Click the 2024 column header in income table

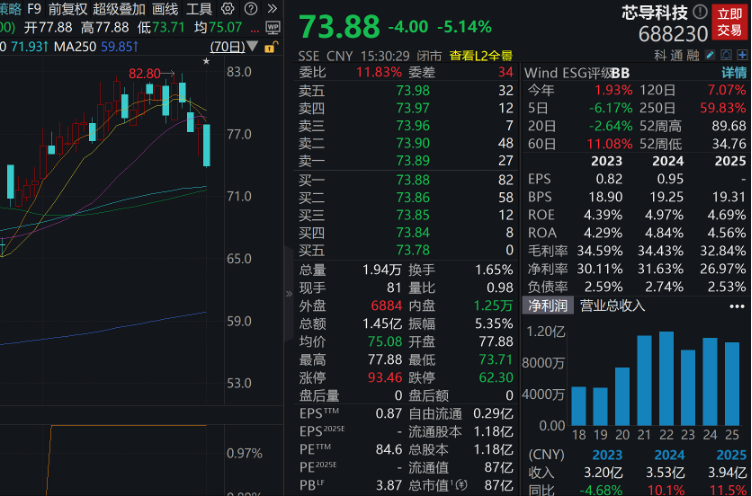[670, 455]
